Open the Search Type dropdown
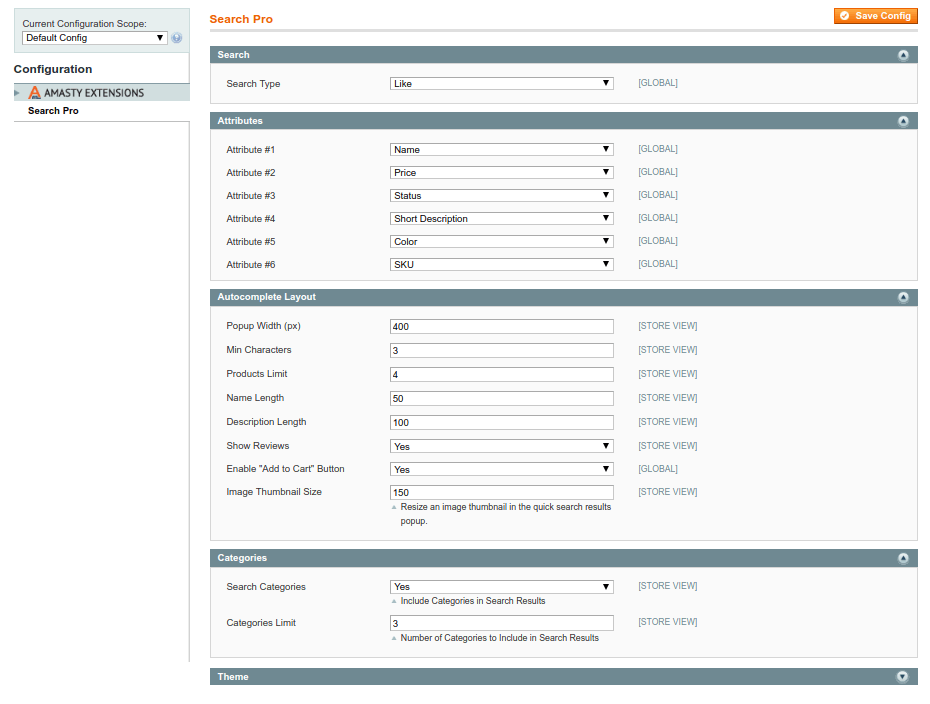Image resolution: width=930 pixels, height=704 pixels. tap(501, 84)
